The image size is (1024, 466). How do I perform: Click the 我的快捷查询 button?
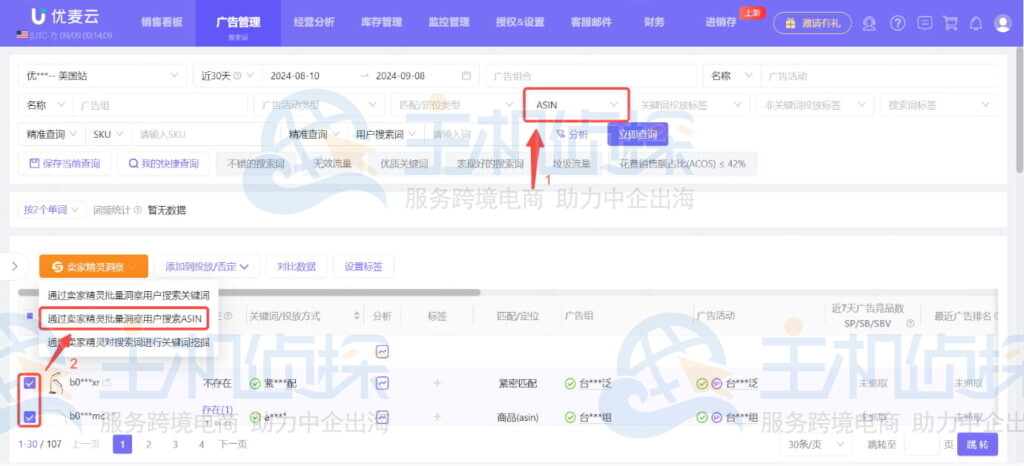pos(163,164)
